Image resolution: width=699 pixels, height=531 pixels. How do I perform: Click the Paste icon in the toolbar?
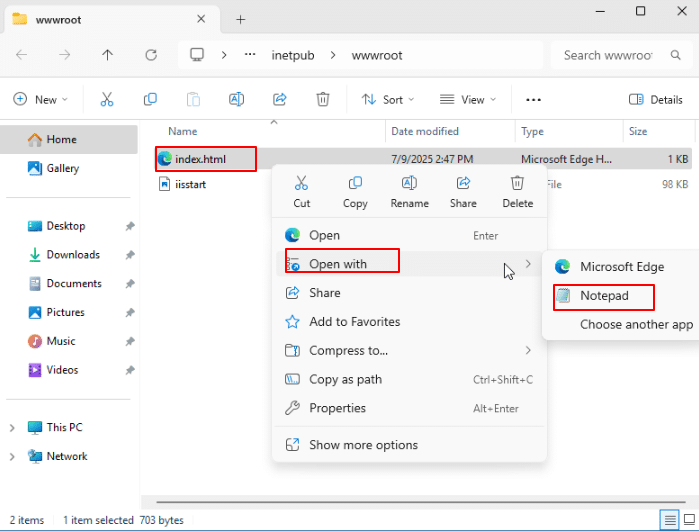pos(193,99)
